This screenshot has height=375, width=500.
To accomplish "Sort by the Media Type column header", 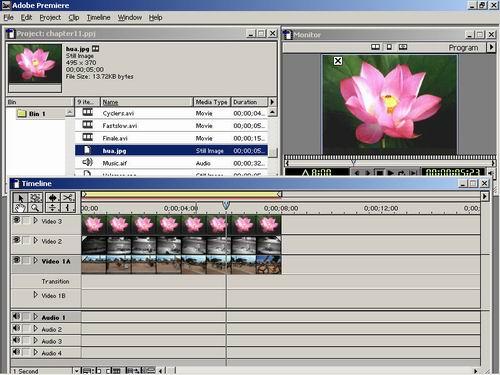I will [x=211, y=102].
